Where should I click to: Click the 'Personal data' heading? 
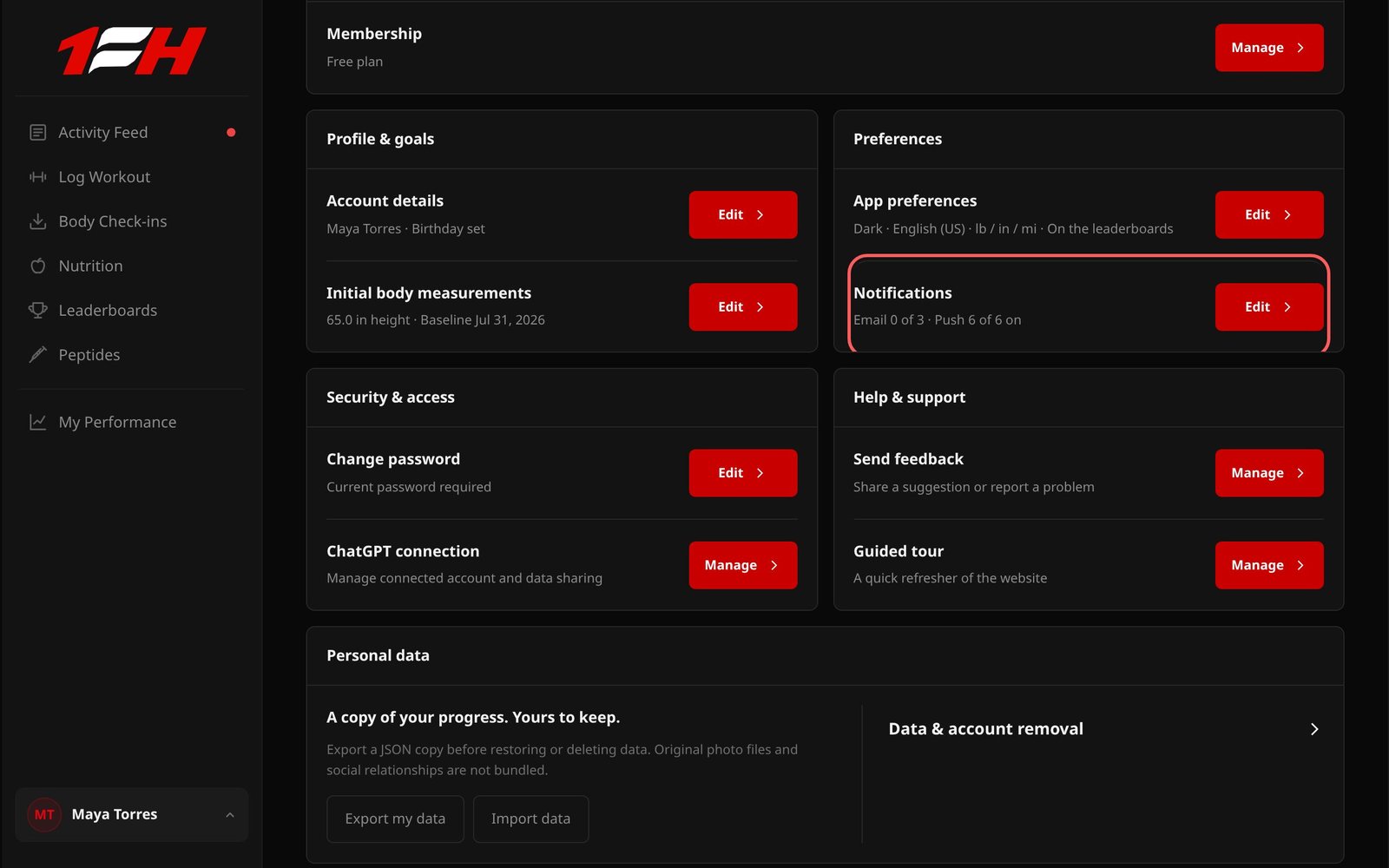click(378, 655)
